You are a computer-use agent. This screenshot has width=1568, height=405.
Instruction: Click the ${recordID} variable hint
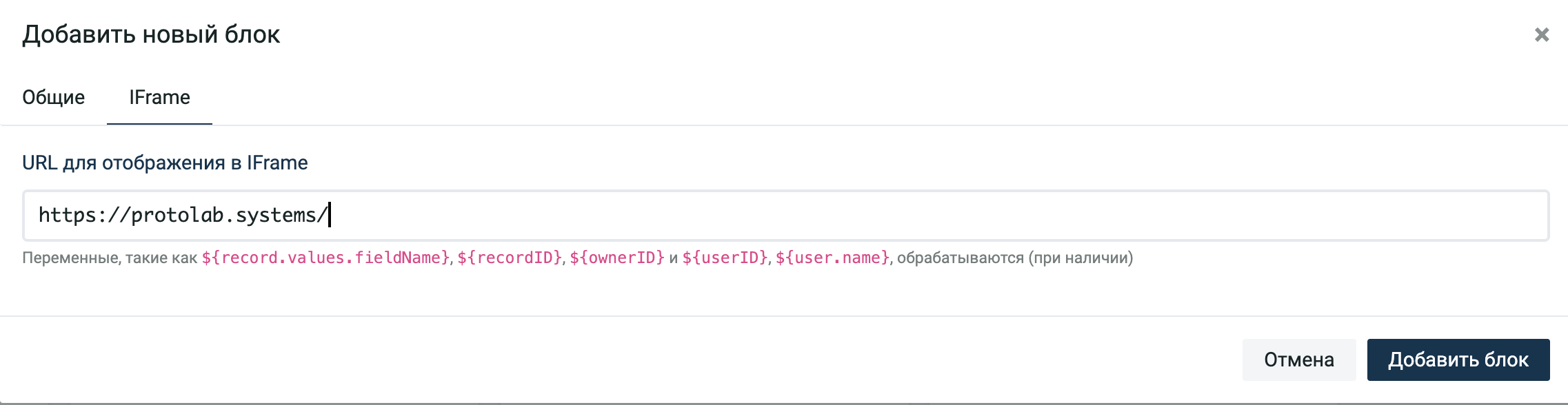click(x=510, y=258)
